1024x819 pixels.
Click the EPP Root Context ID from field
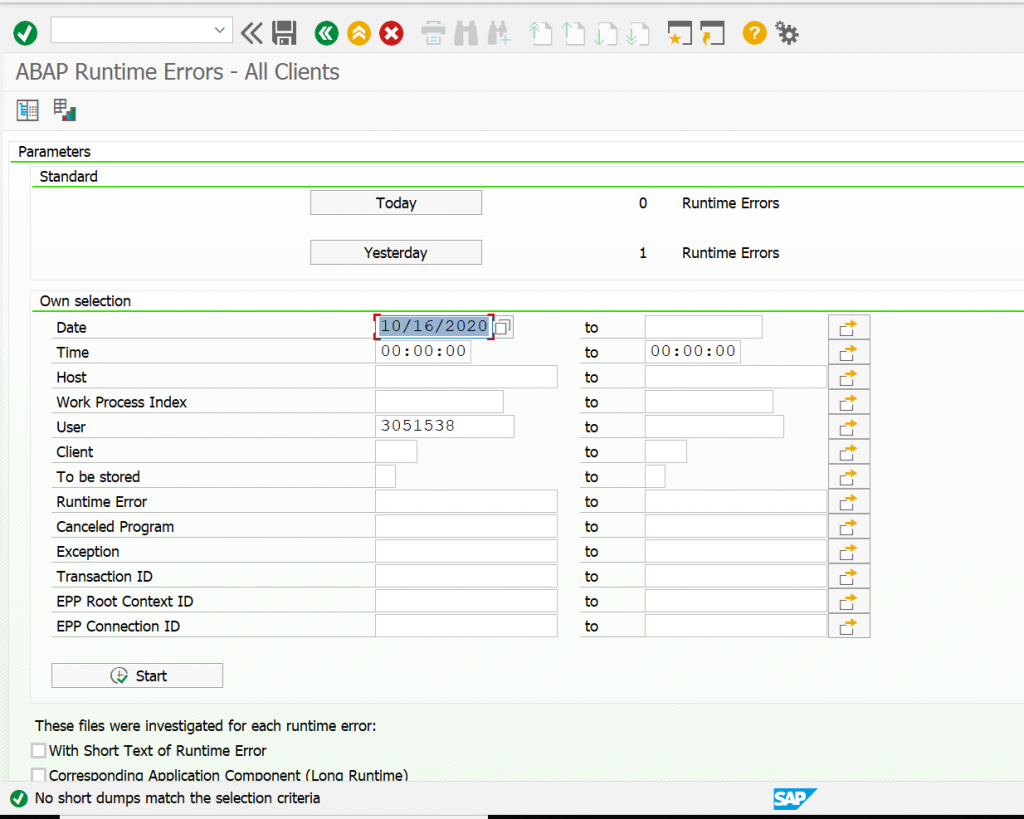[x=466, y=601]
